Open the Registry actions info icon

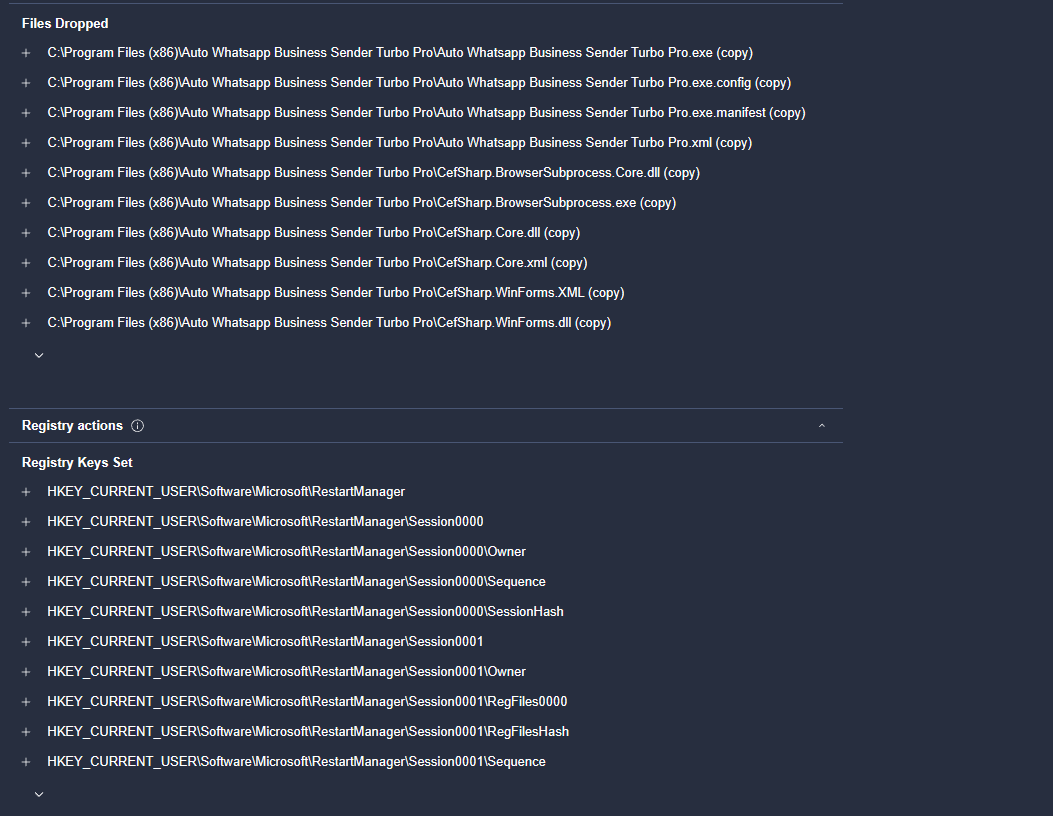point(138,426)
